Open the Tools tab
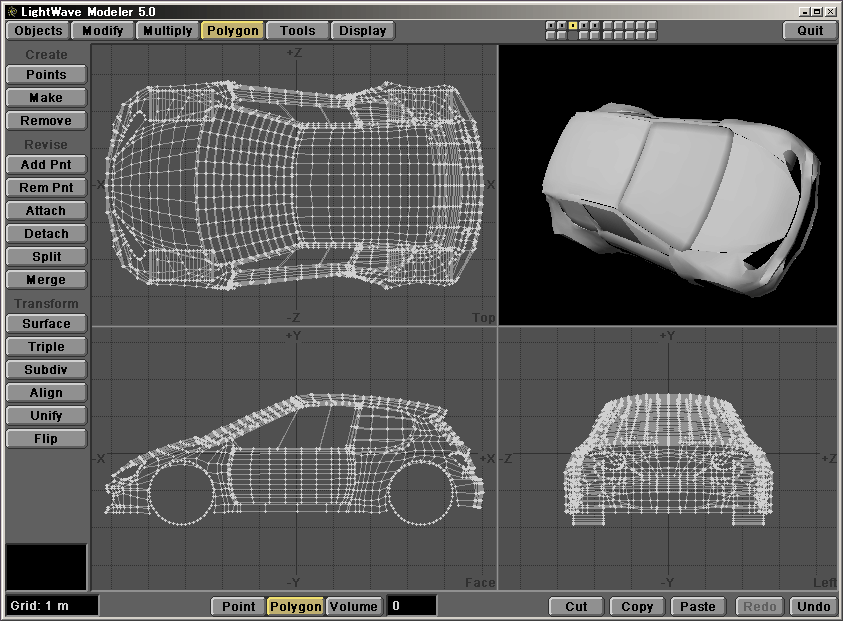Image resolution: width=843 pixels, height=621 pixels. [298, 30]
